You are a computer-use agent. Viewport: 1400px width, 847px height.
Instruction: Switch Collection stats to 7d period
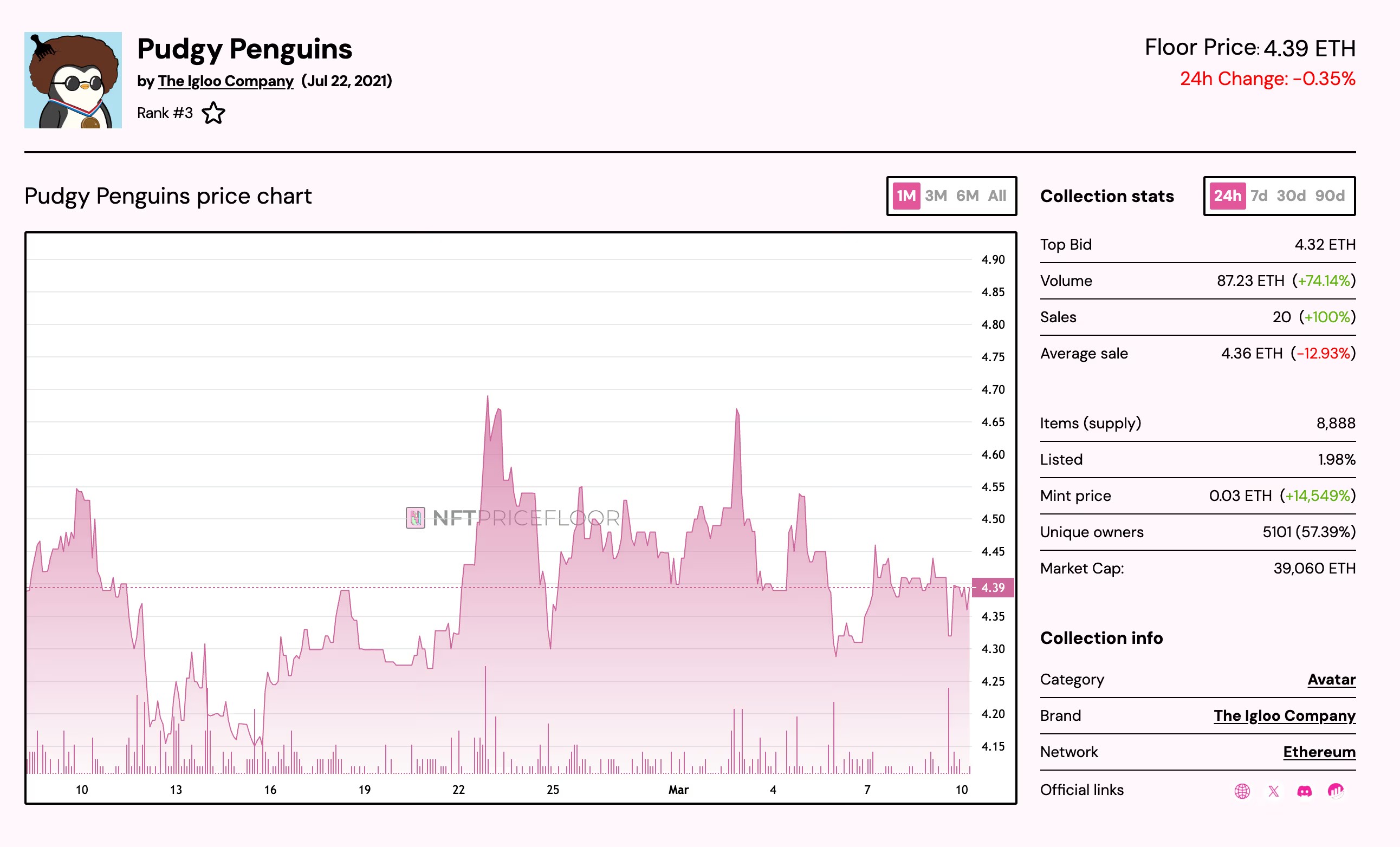[x=1259, y=196]
